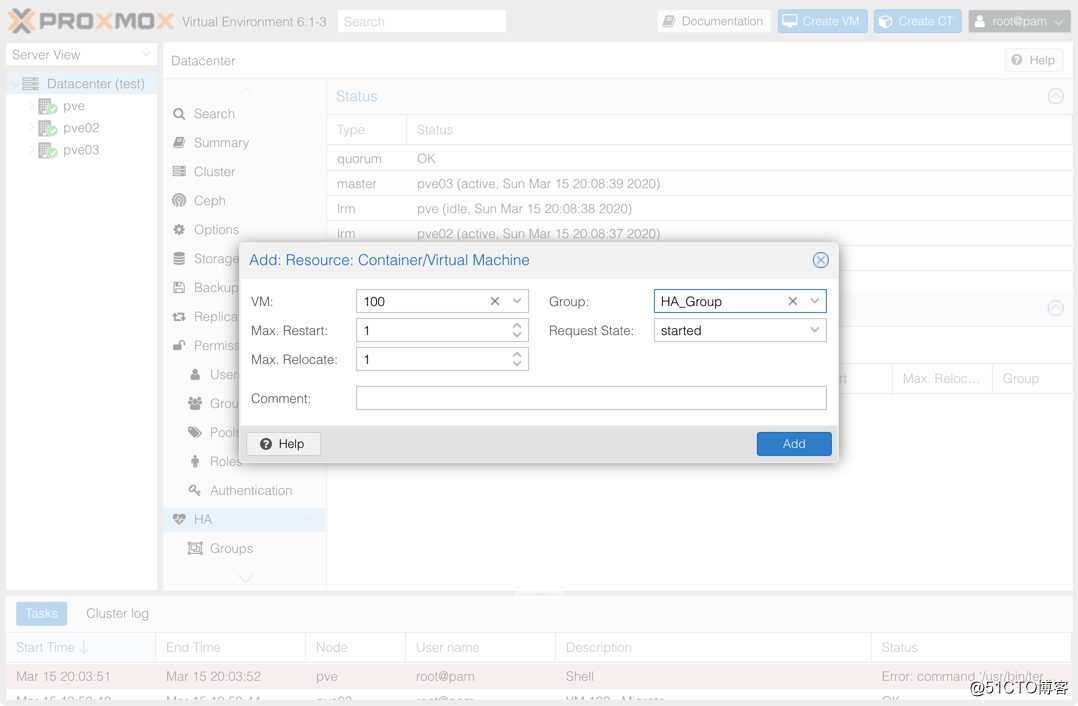The height and width of the screenshot is (706, 1078).
Task: Click the Storage database icon
Action: [179, 258]
